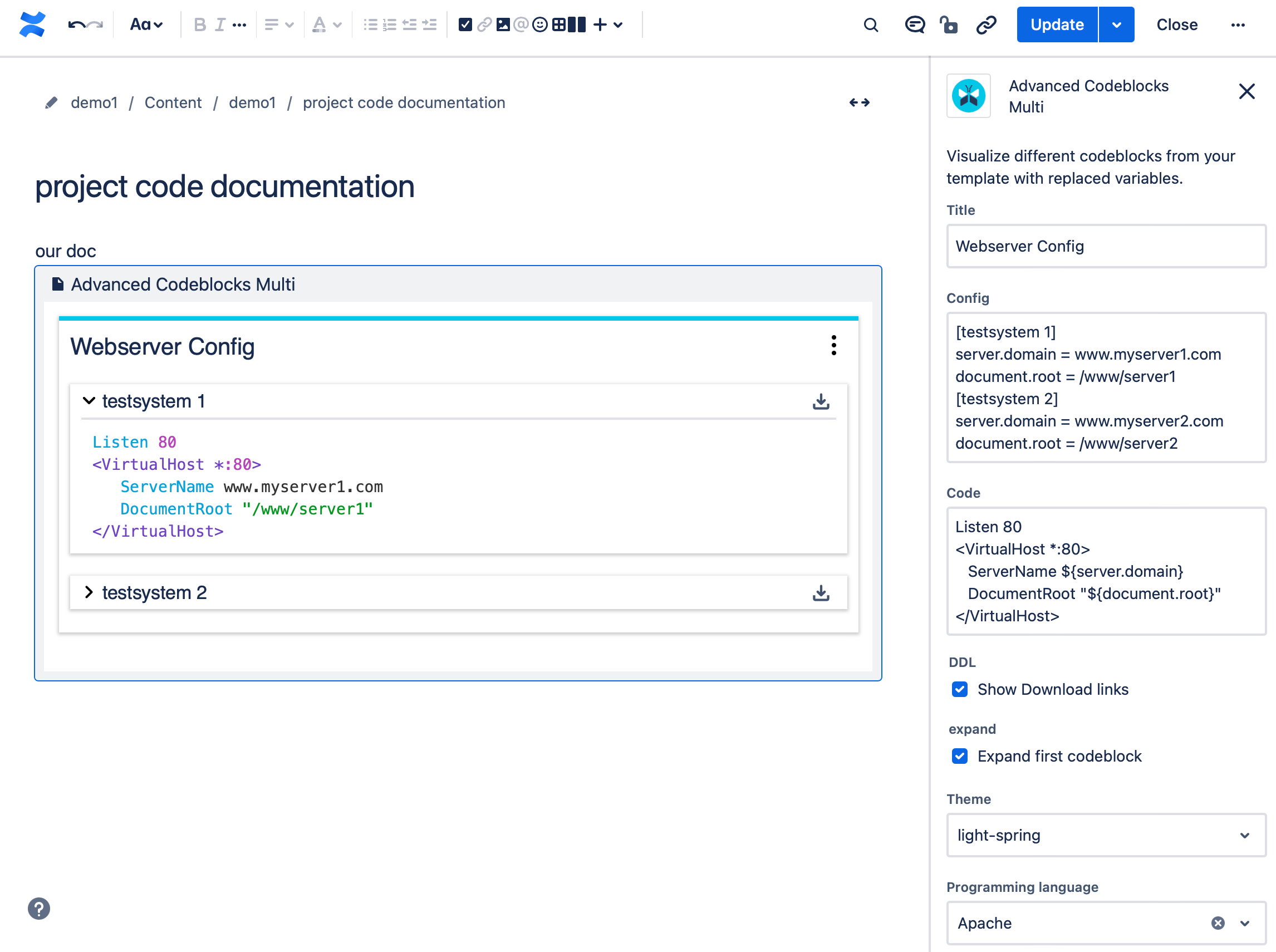Click the undo arrow
This screenshot has width=1276, height=952.
77,24
